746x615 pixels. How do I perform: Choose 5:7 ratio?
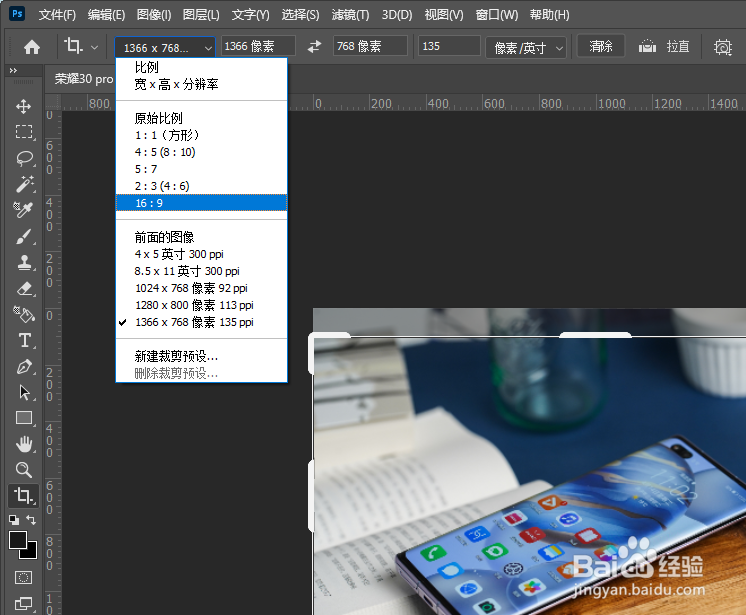201,169
